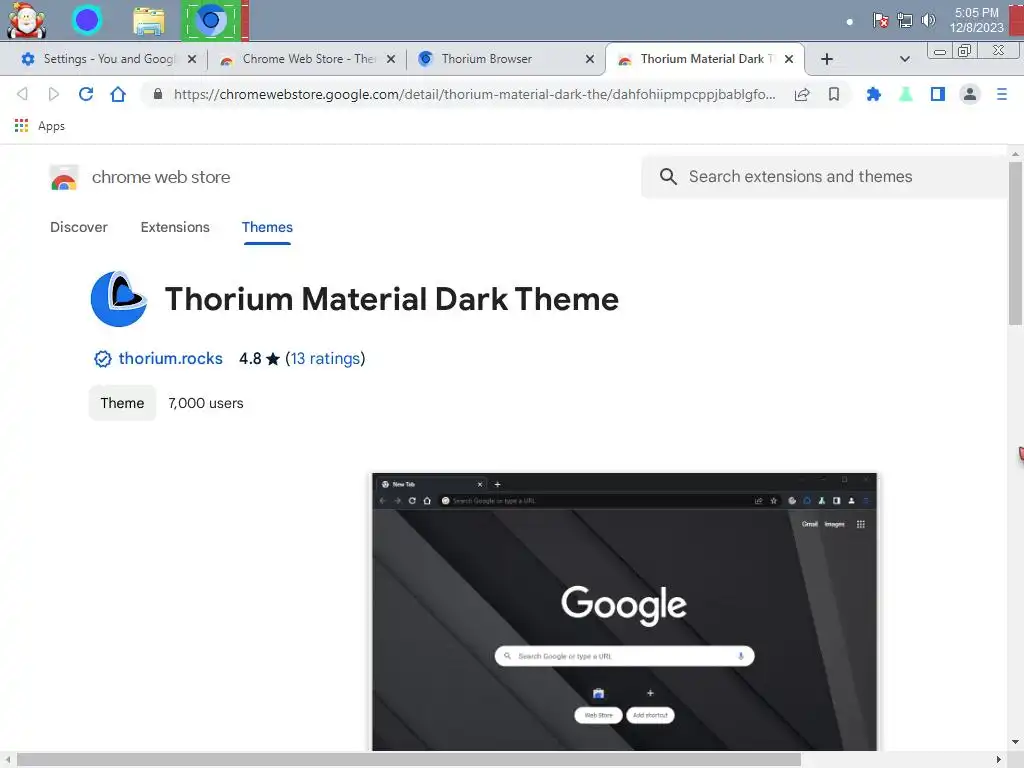Open the file manager folder taskbar icon
The width and height of the screenshot is (1024, 768).
click(148, 21)
